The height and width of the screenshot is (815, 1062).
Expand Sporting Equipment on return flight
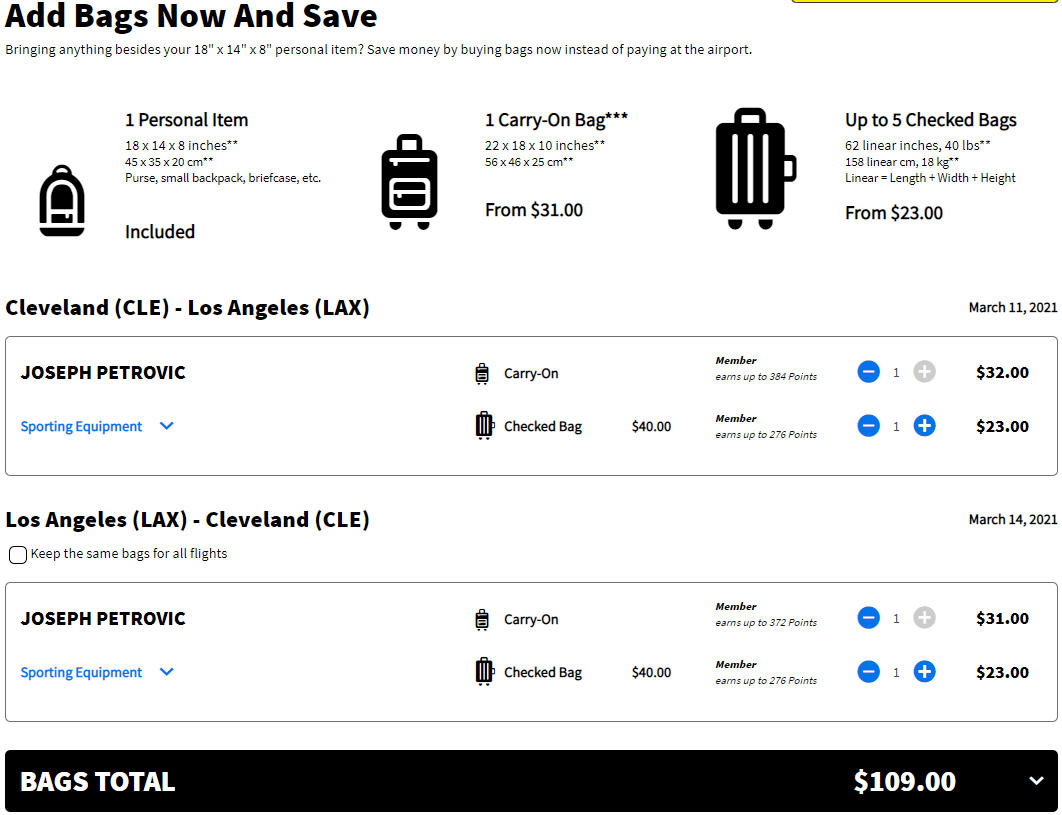98,672
